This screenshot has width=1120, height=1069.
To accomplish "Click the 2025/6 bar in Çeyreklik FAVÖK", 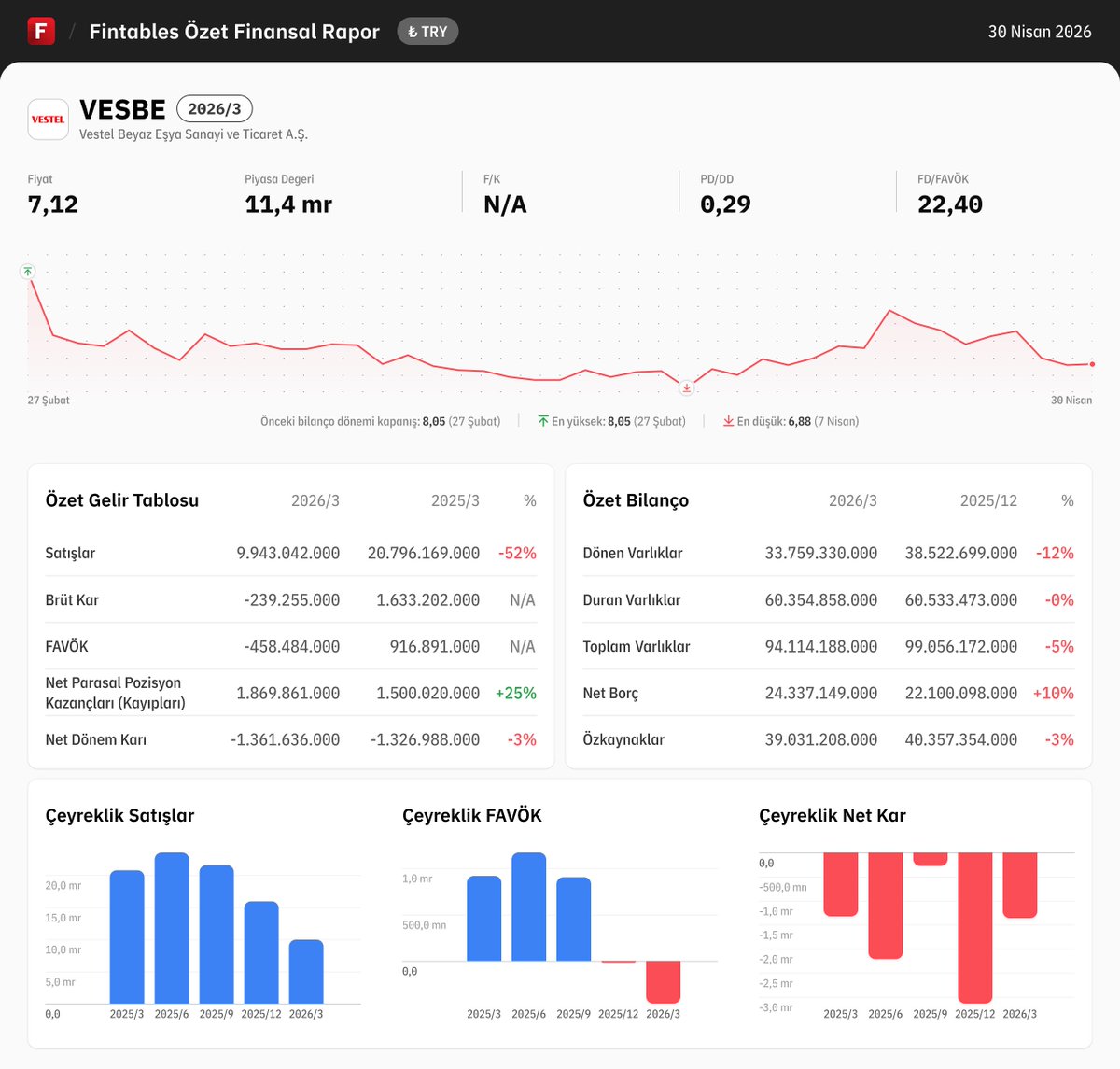I will 528,907.
